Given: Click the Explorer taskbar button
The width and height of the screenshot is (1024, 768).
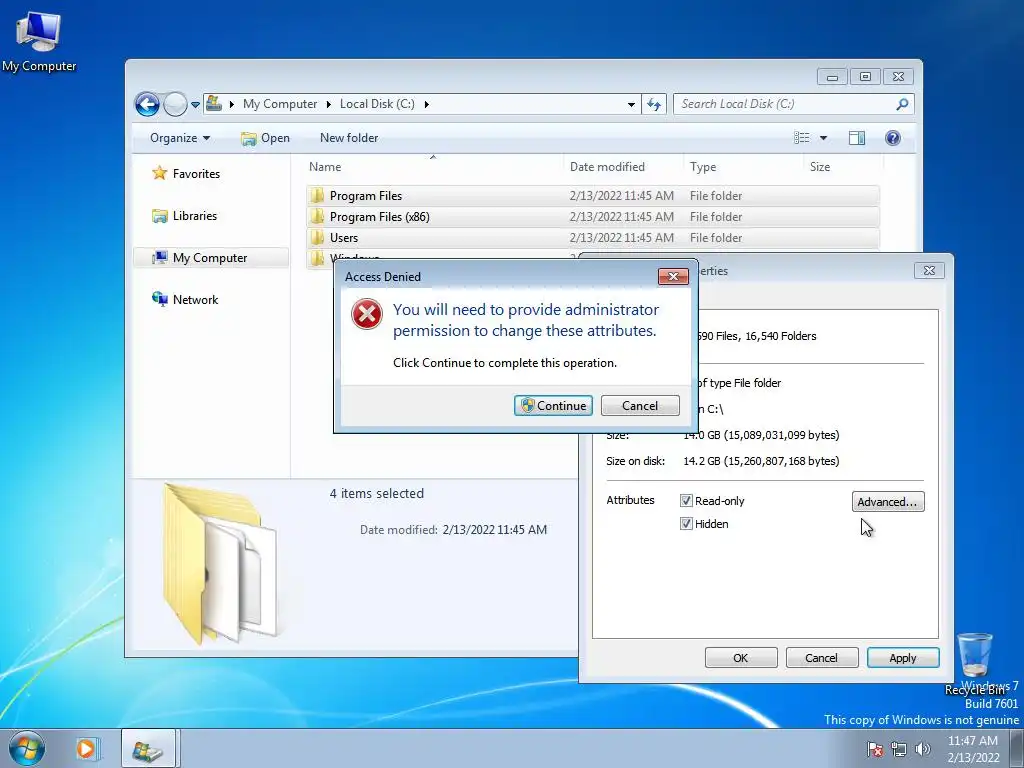Looking at the screenshot, I should pos(148,748).
